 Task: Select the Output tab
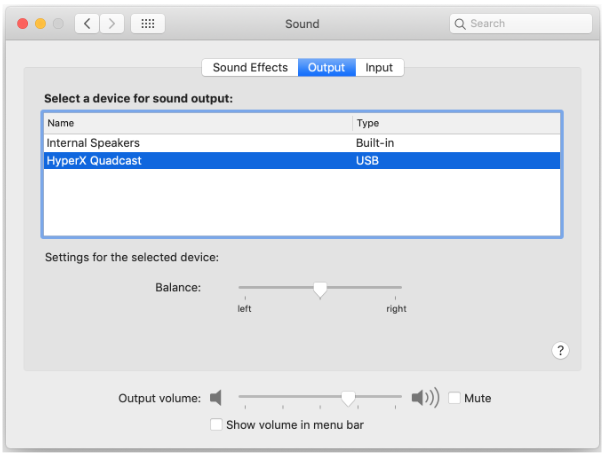click(326, 68)
